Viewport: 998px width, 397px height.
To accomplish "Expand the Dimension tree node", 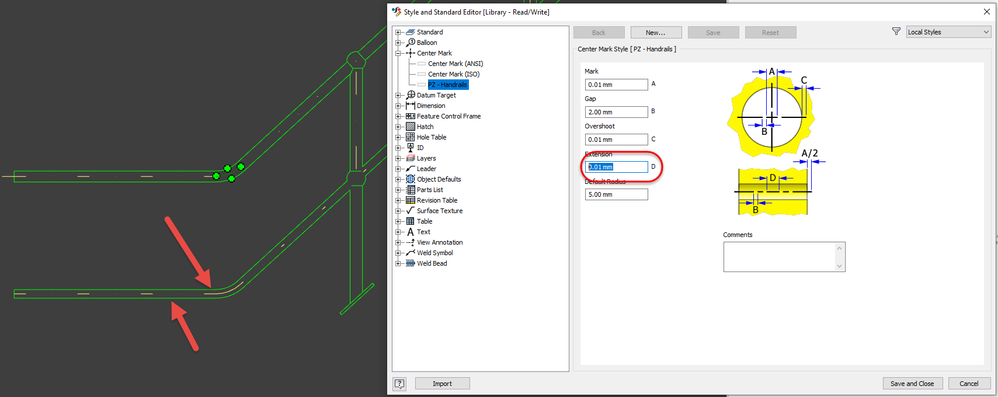I will click(398, 106).
